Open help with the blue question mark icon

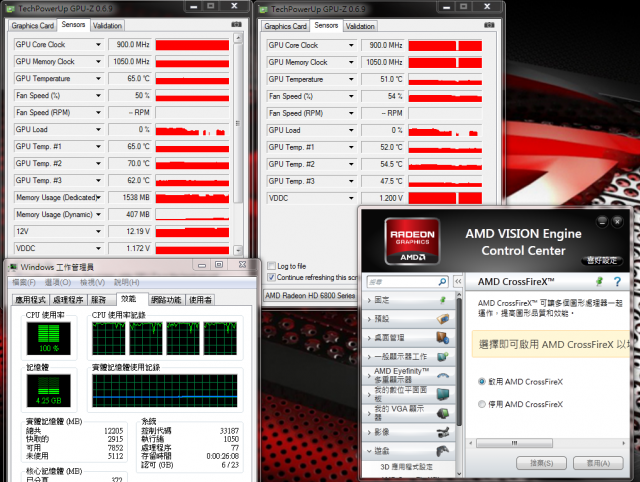click(617, 281)
